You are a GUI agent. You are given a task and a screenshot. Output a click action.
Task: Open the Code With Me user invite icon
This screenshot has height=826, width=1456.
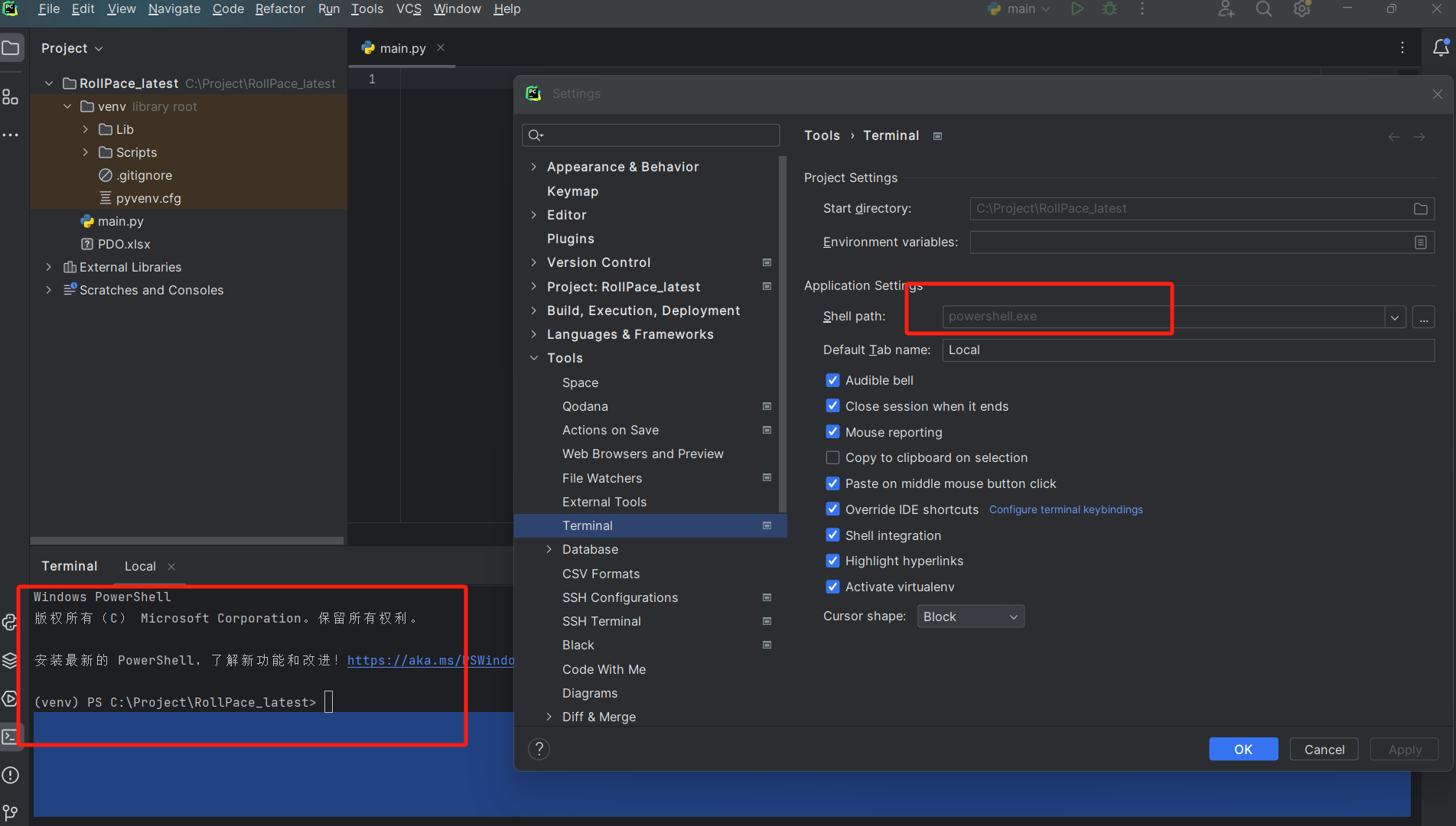click(x=1226, y=9)
